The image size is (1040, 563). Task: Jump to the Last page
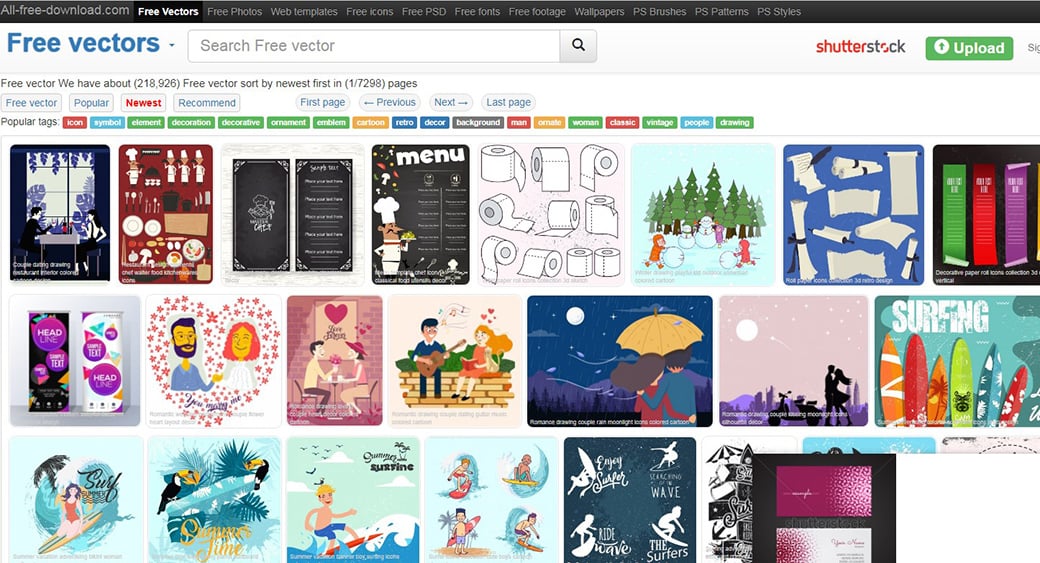[508, 102]
